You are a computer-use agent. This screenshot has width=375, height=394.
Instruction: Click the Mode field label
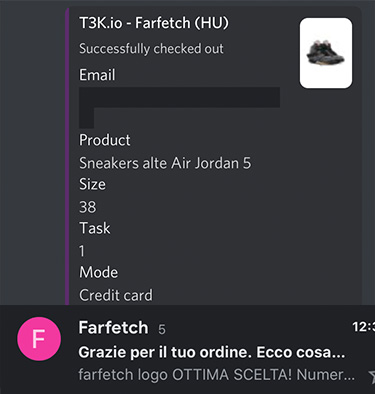99,272
